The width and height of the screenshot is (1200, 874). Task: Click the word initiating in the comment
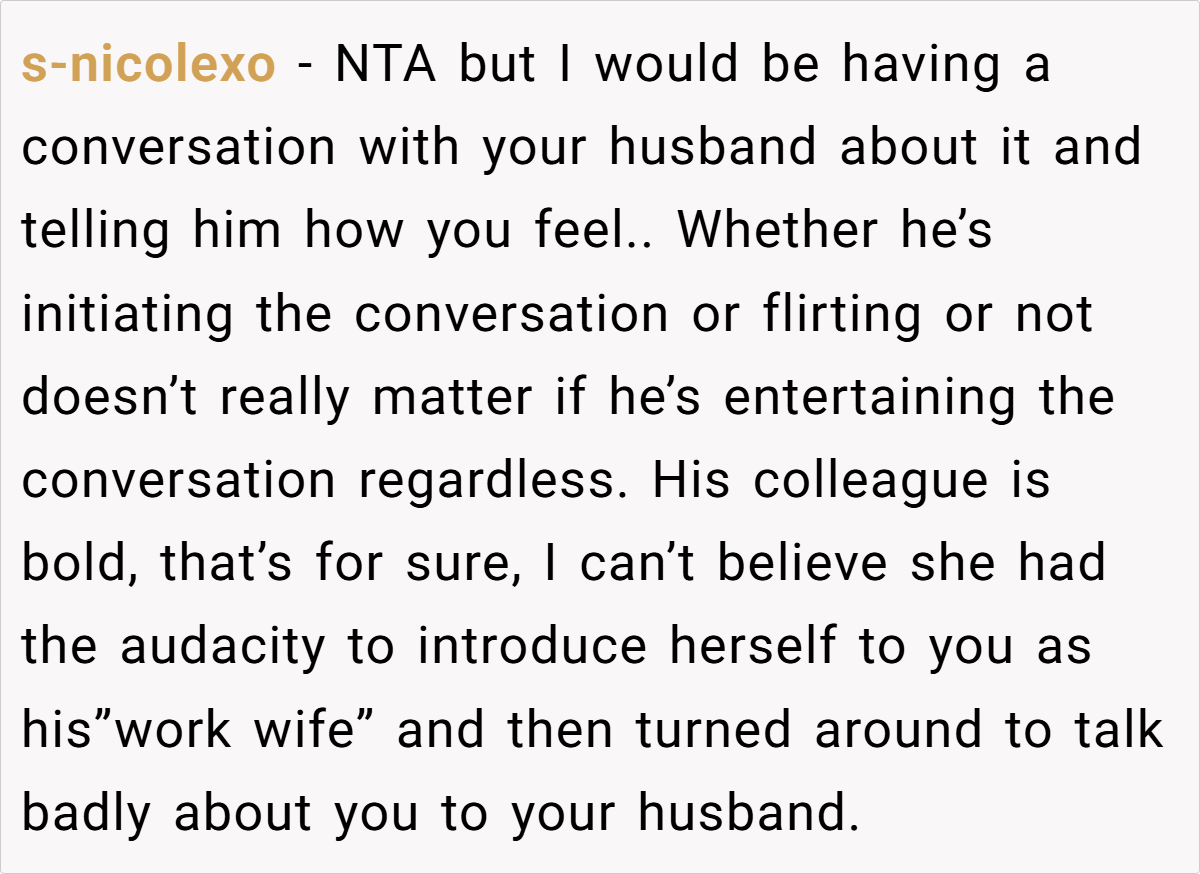128,315
